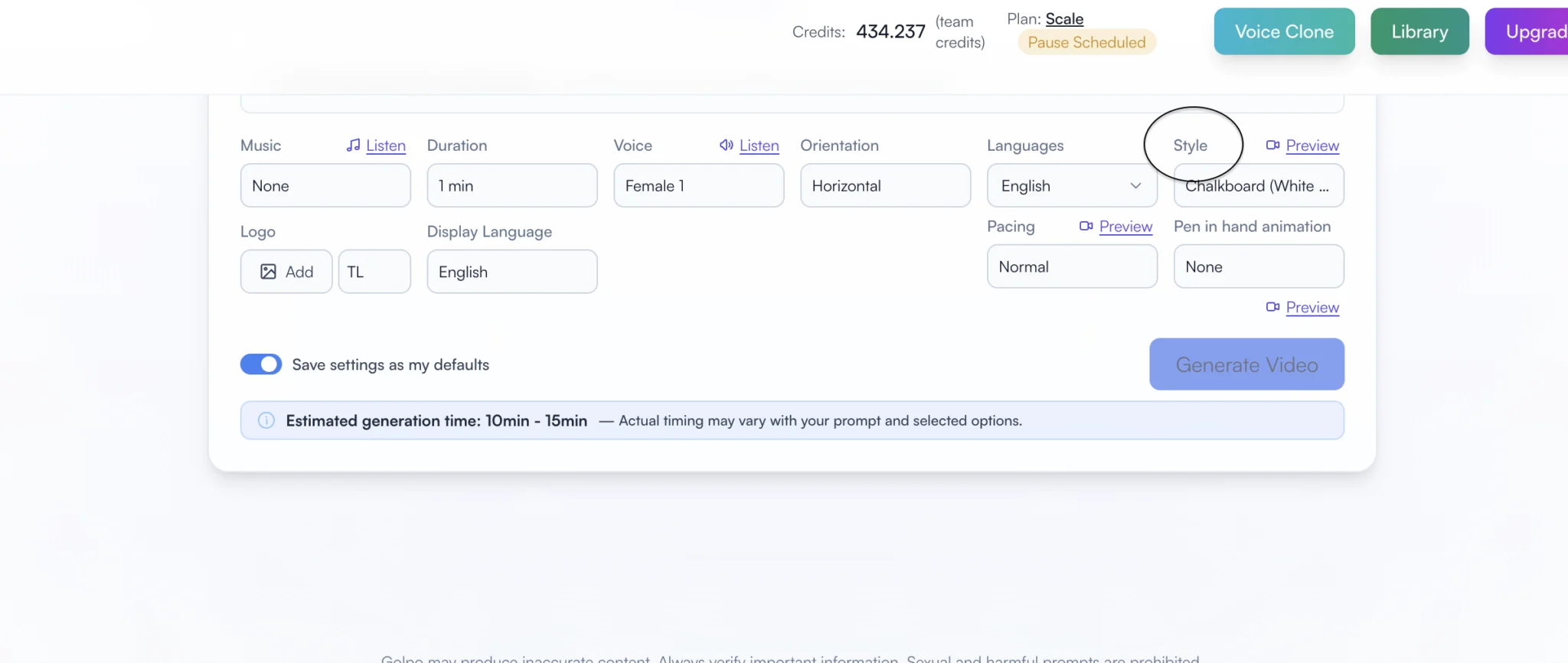Toggle Save settings as my defaults switch
This screenshot has width=1568, height=663.
[261, 364]
